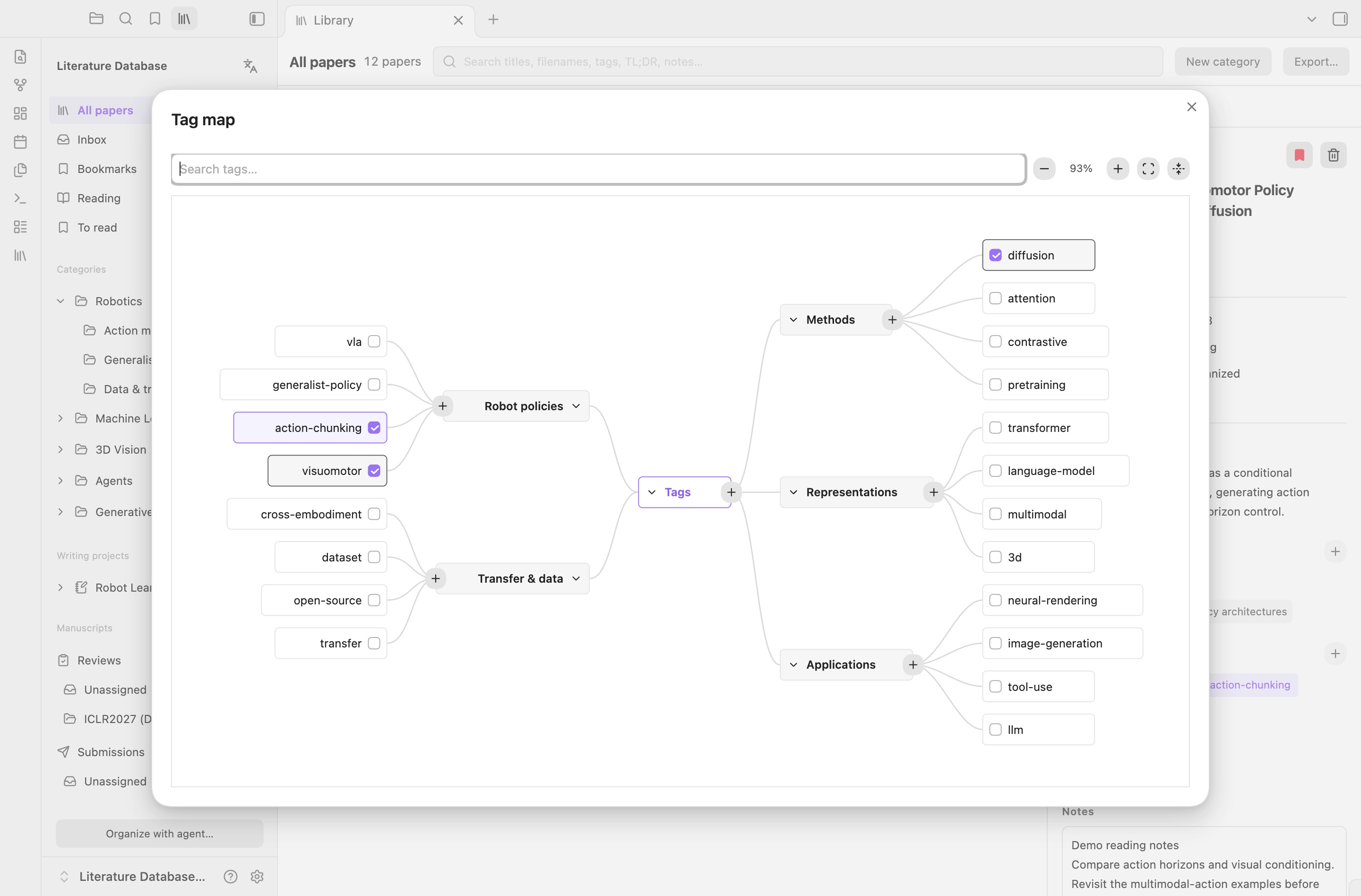
Task: Add a group to root Tags node
Action: click(x=731, y=492)
